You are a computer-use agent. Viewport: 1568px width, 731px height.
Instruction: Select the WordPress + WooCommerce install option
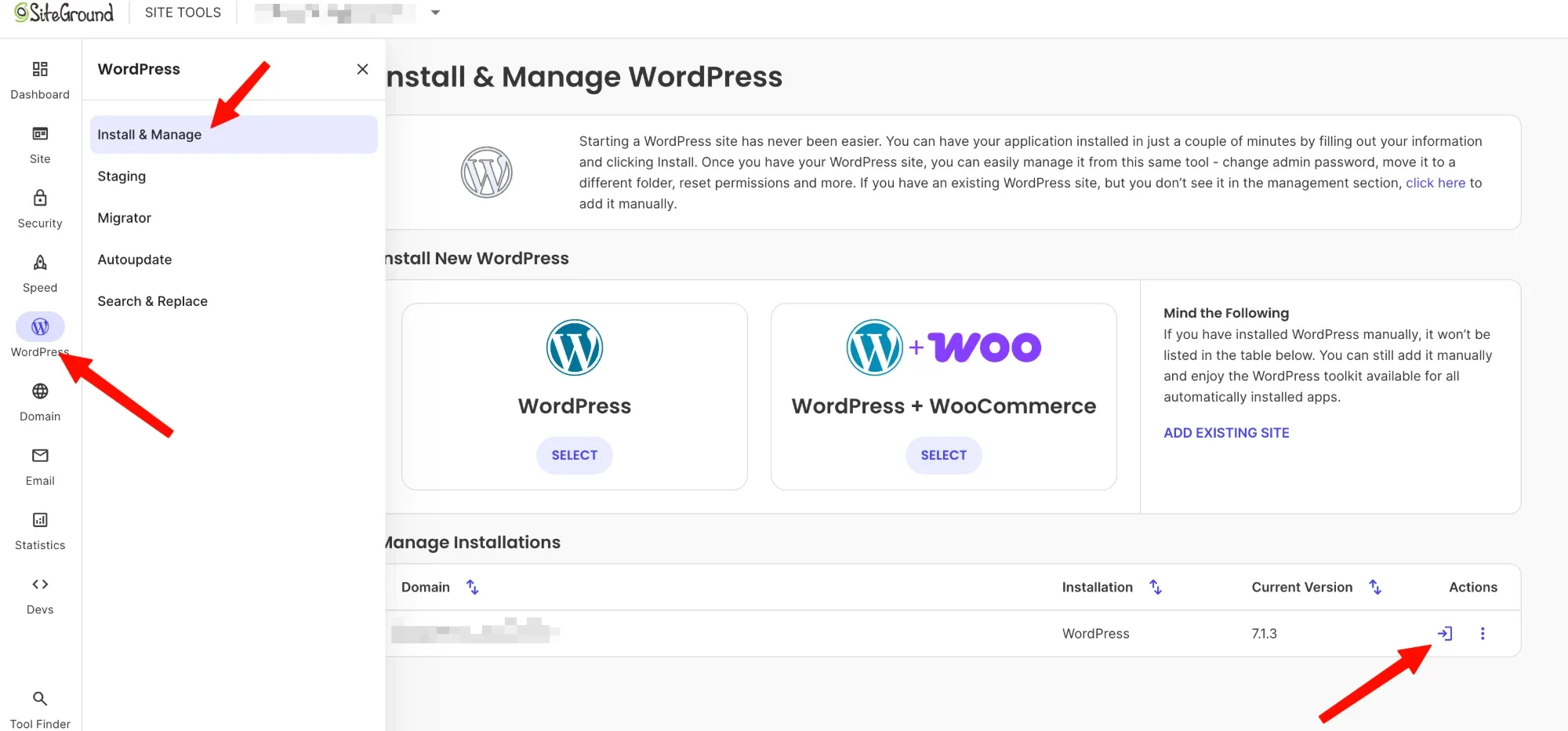pyautogui.click(x=943, y=455)
